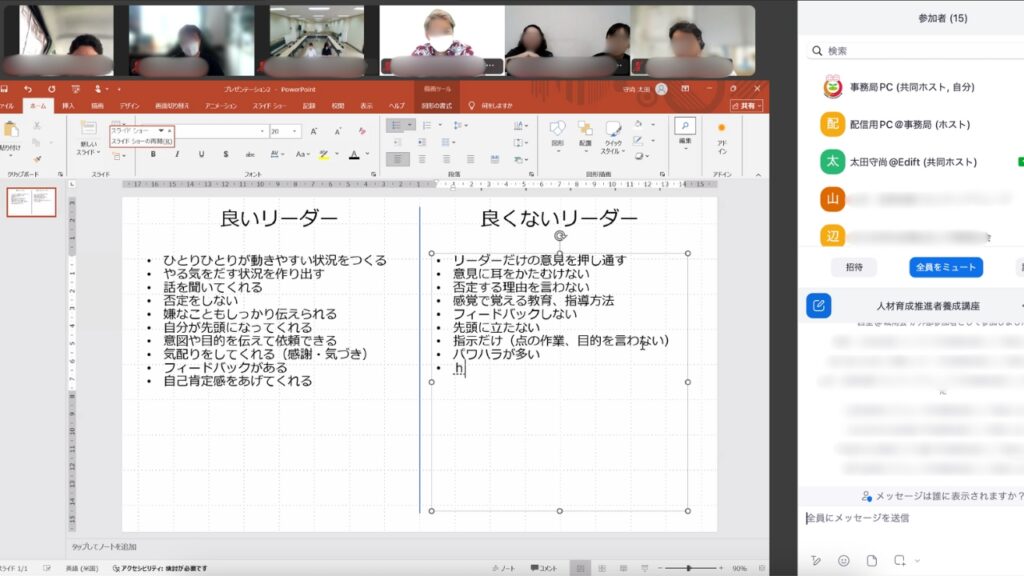1024x576 pixels.
Task: Open the font color dropdown arrow
Action: [x=367, y=154]
